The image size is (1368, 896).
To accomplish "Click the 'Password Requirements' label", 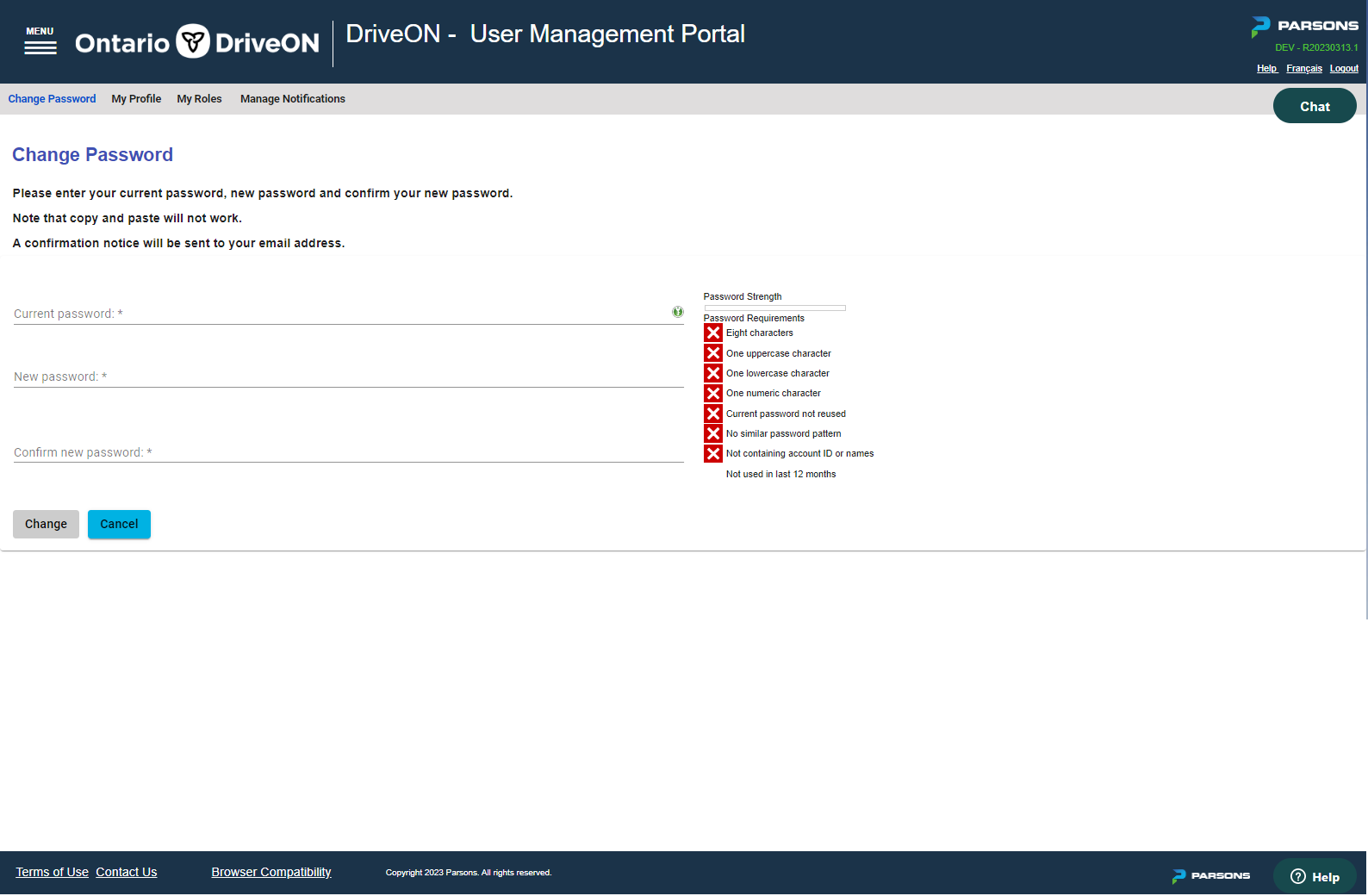I will tap(754, 318).
